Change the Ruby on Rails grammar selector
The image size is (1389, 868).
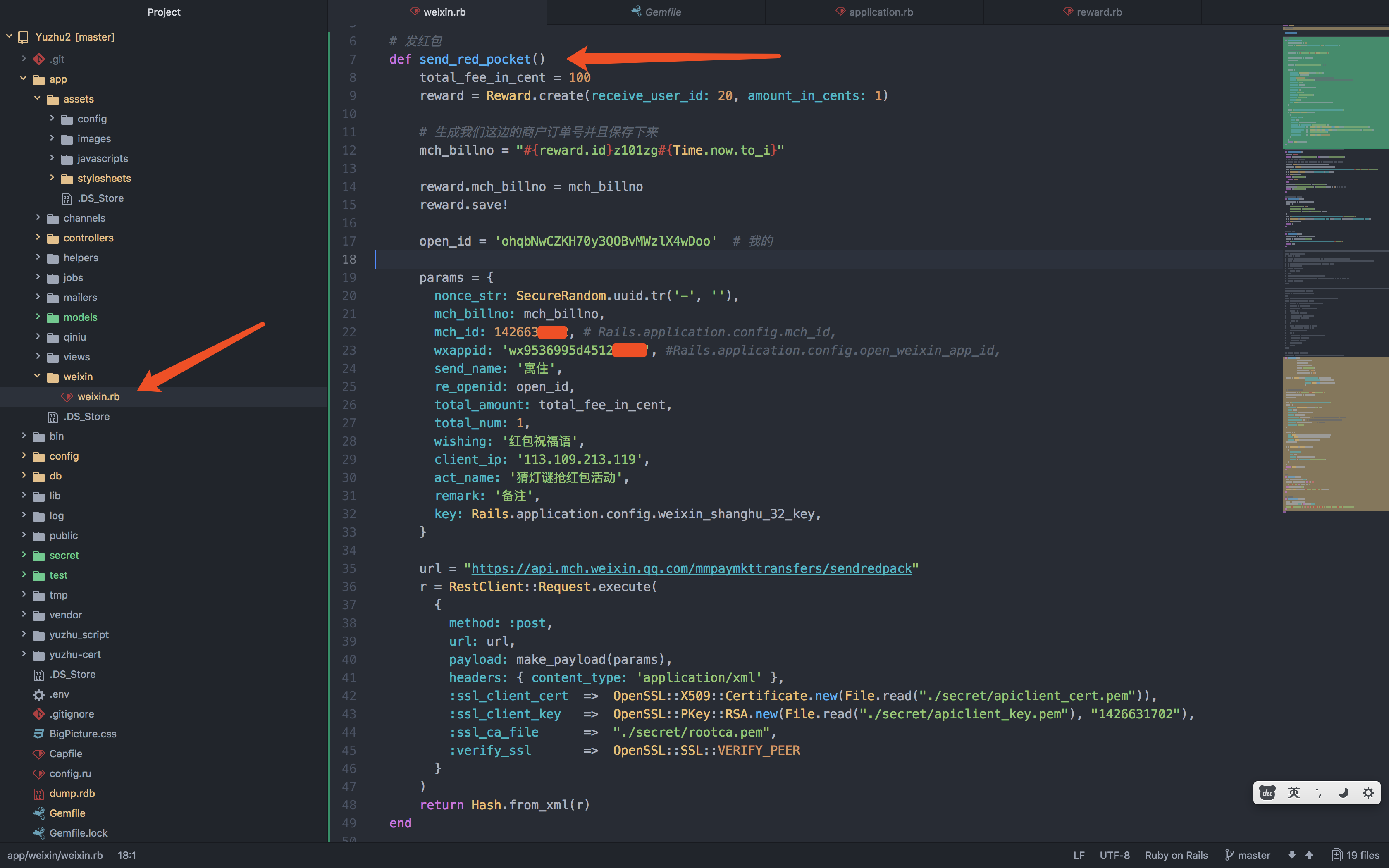coord(1176,855)
